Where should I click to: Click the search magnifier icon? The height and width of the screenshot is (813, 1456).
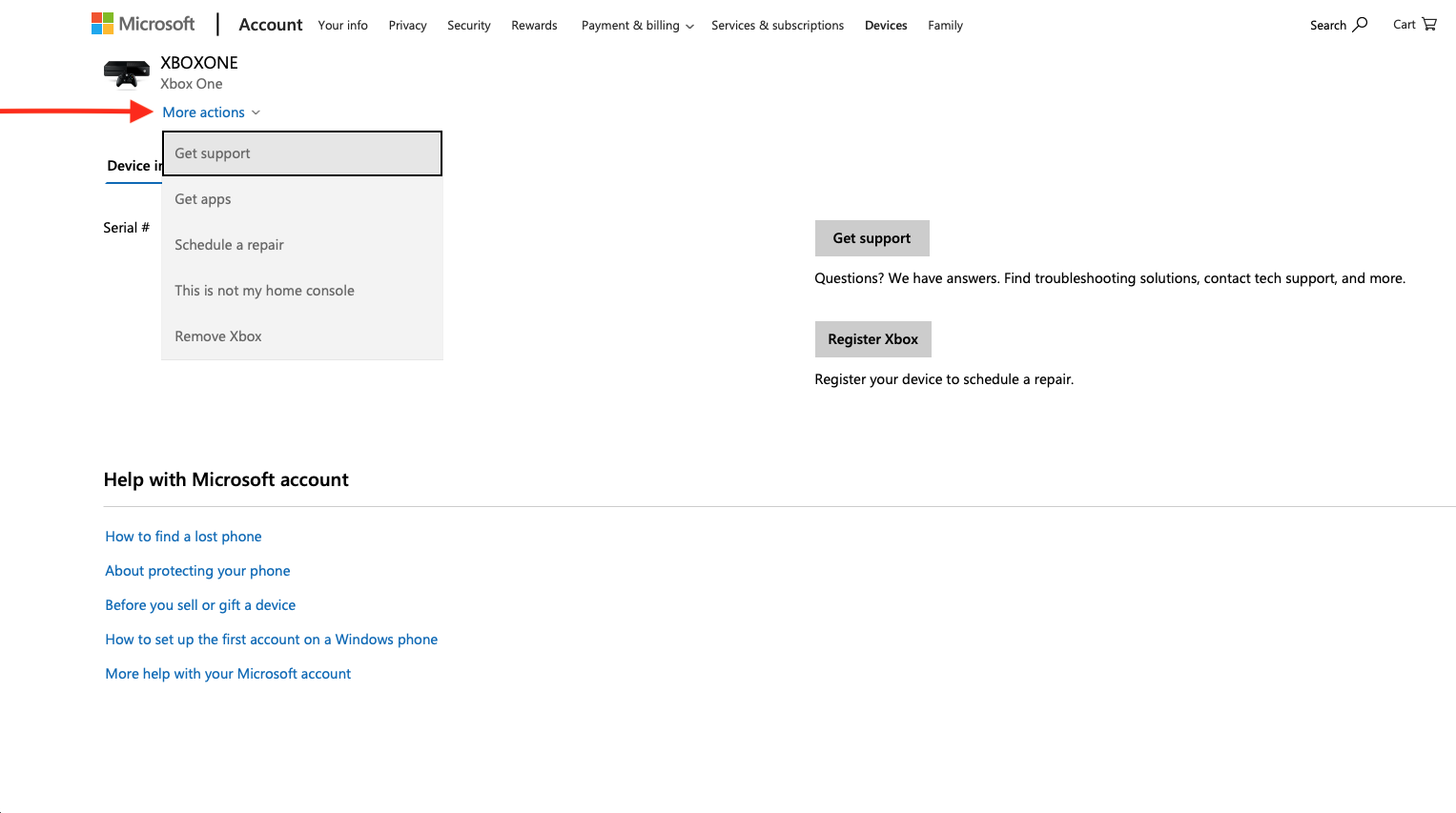point(1360,25)
